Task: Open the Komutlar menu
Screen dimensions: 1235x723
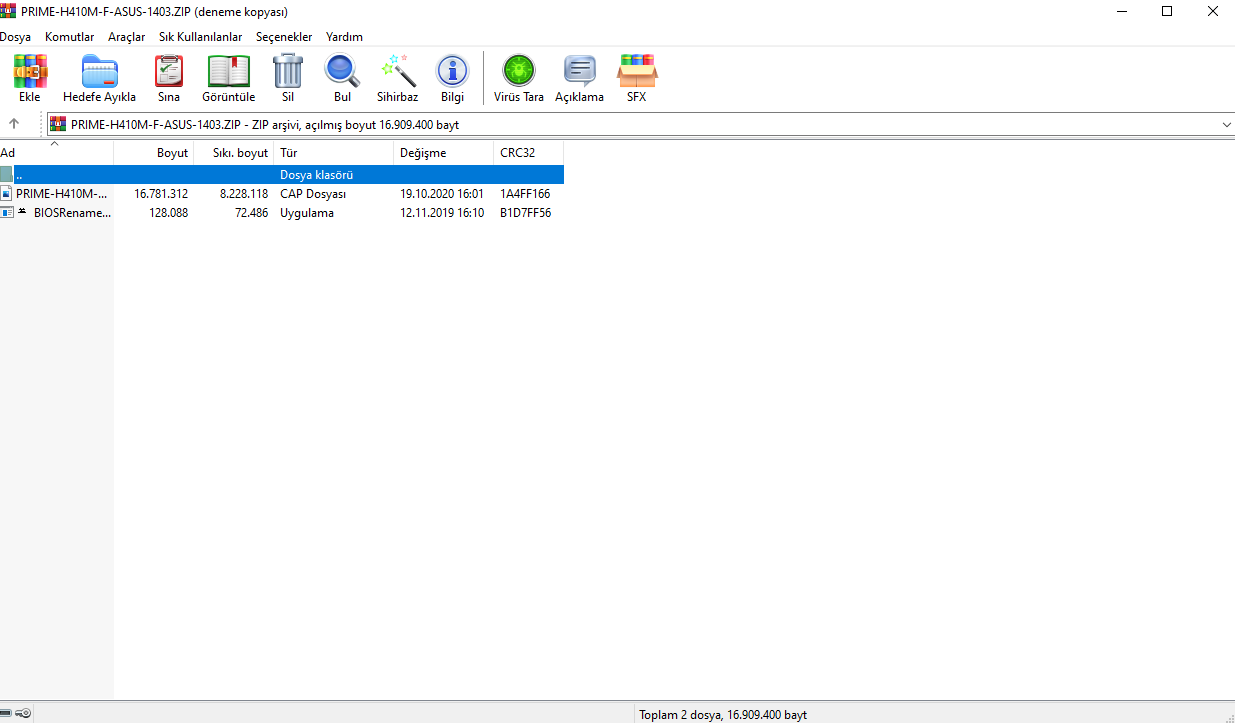Action: pos(69,36)
